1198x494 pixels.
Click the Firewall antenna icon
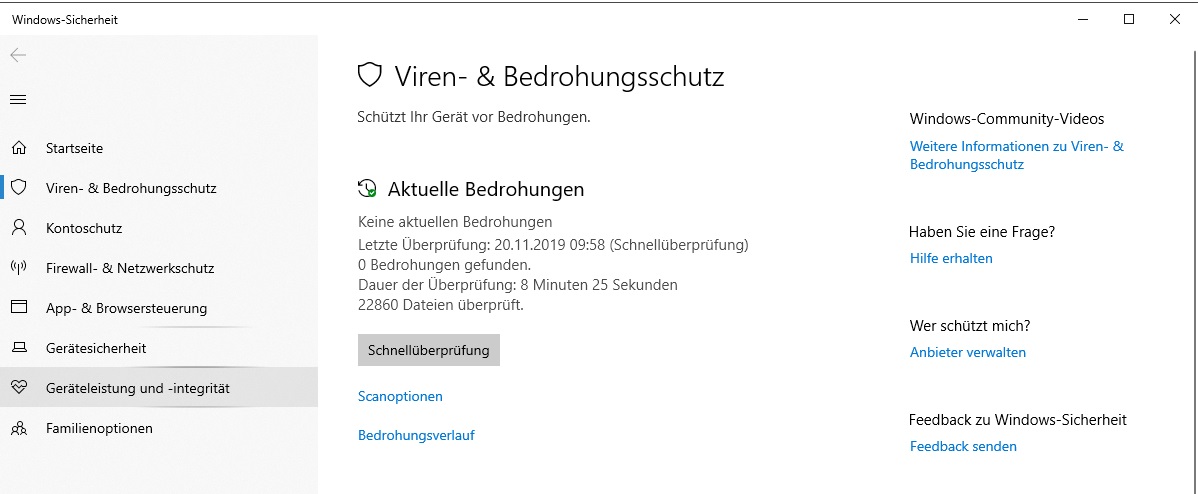point(19,268)
